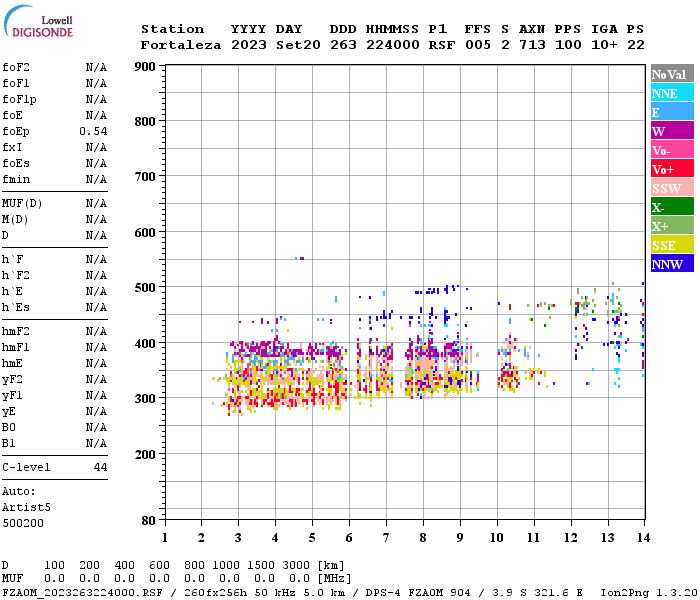Click the Vo- pink legend swatch

tap(672, 150)
